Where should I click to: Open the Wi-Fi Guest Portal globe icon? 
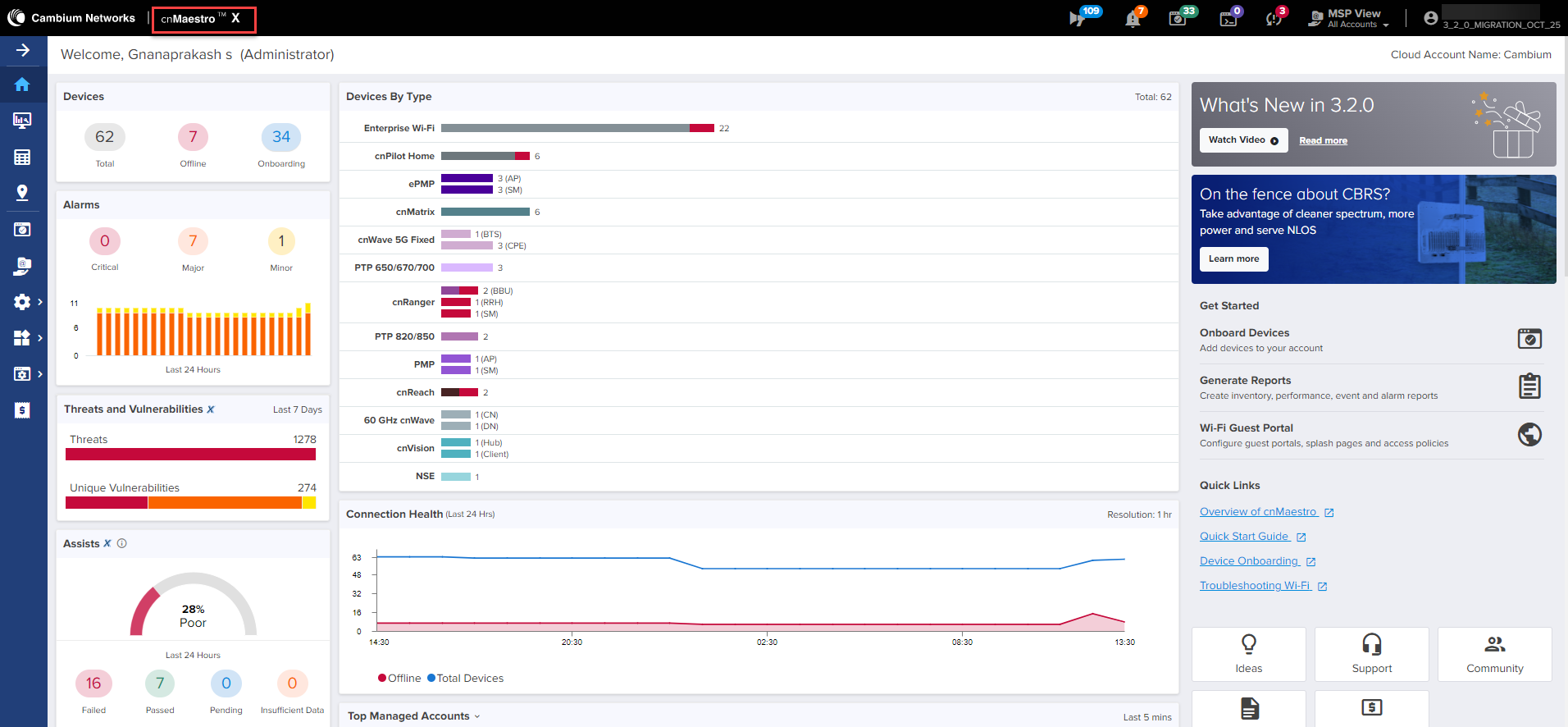[1529, 434]
